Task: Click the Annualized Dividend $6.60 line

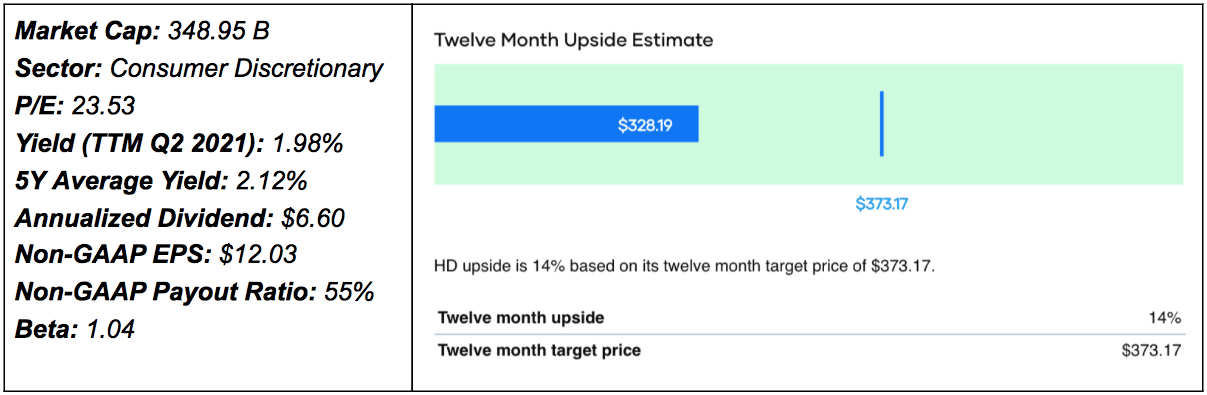Action: click(x=172, y=217)
